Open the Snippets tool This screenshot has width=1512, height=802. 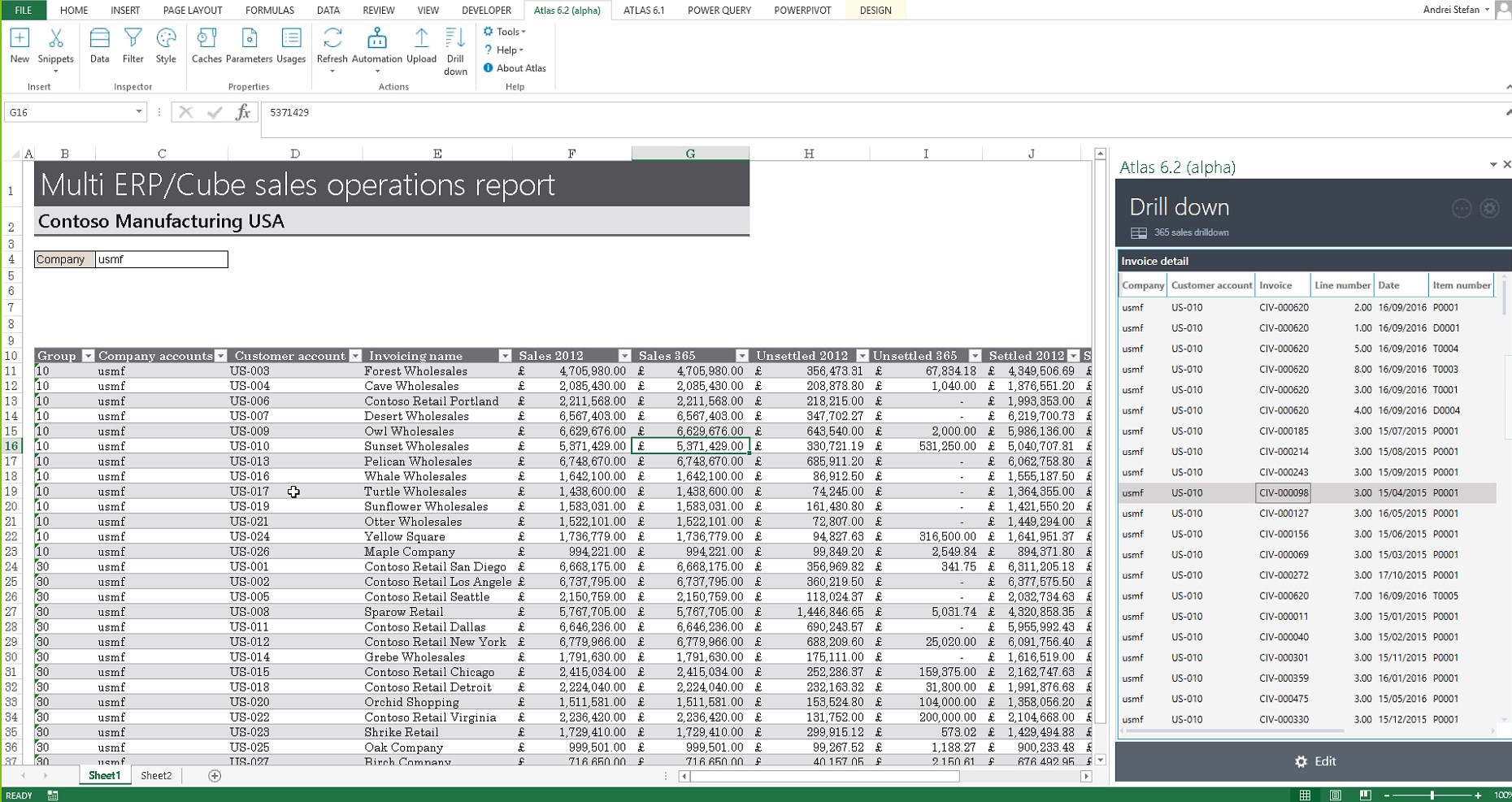tap(55, 49)
